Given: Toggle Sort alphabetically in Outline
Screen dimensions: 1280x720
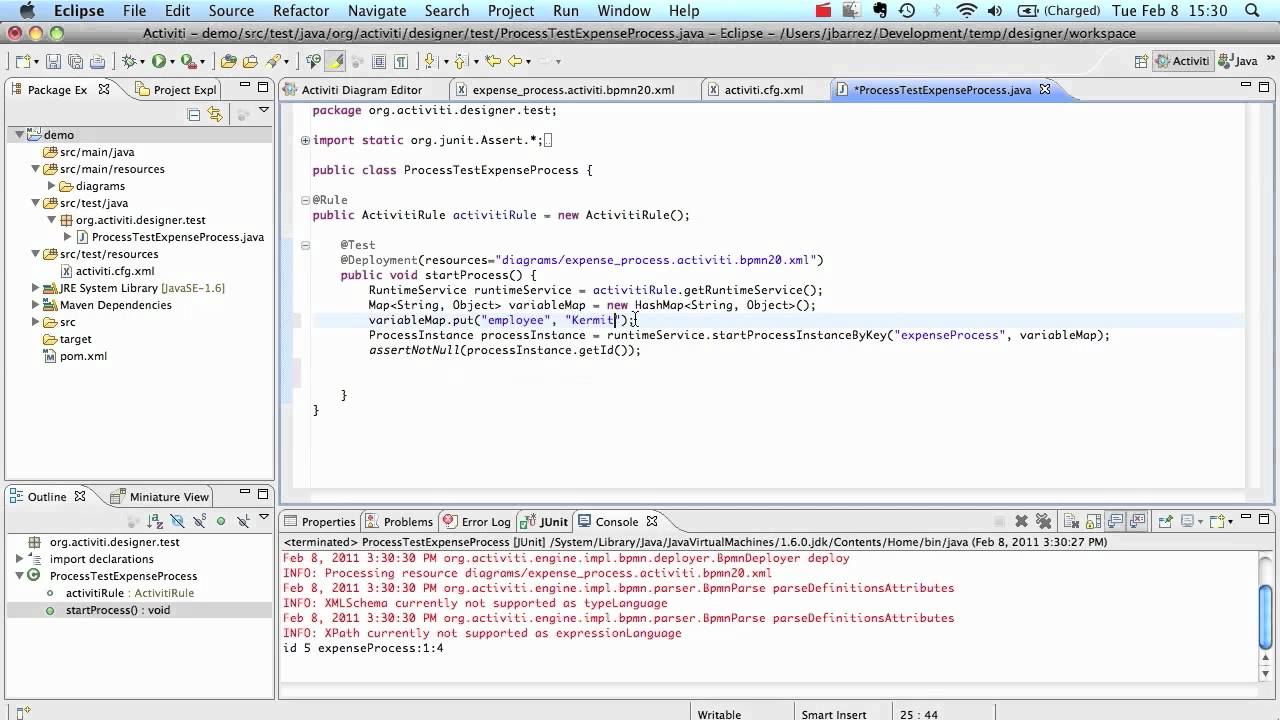Looking at the screenshot, I should coord(155,521).
